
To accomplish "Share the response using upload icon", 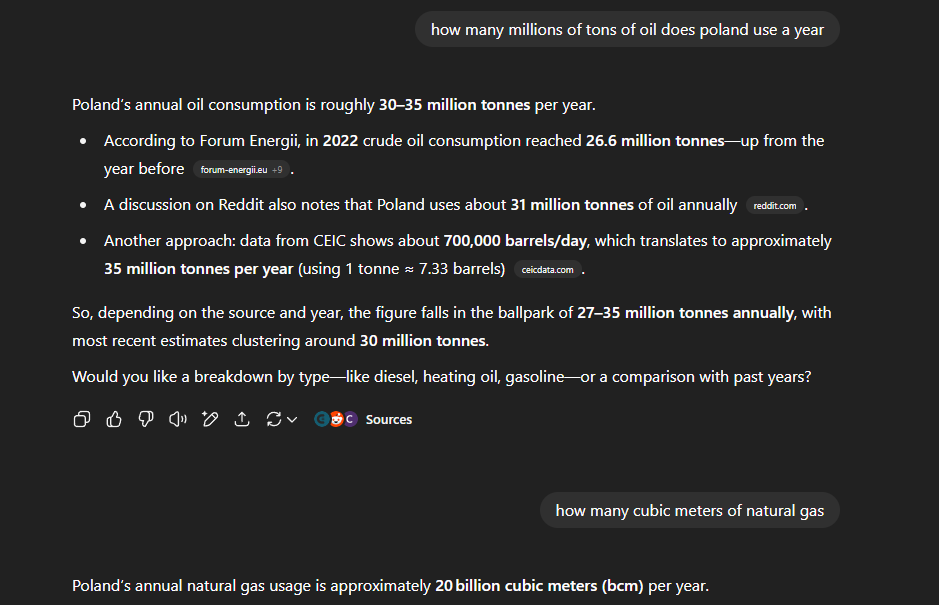I will [242, 419].
